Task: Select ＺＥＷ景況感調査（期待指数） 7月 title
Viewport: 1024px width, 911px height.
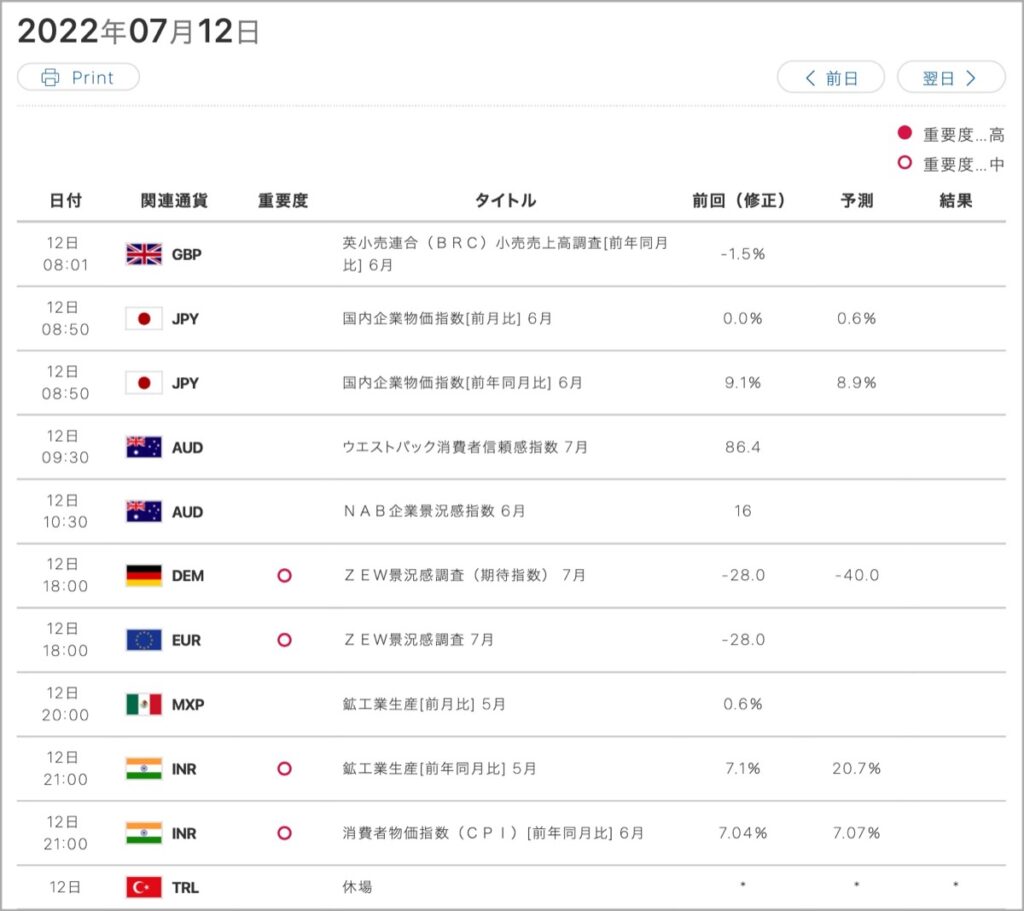Action: tap(464, 575)
